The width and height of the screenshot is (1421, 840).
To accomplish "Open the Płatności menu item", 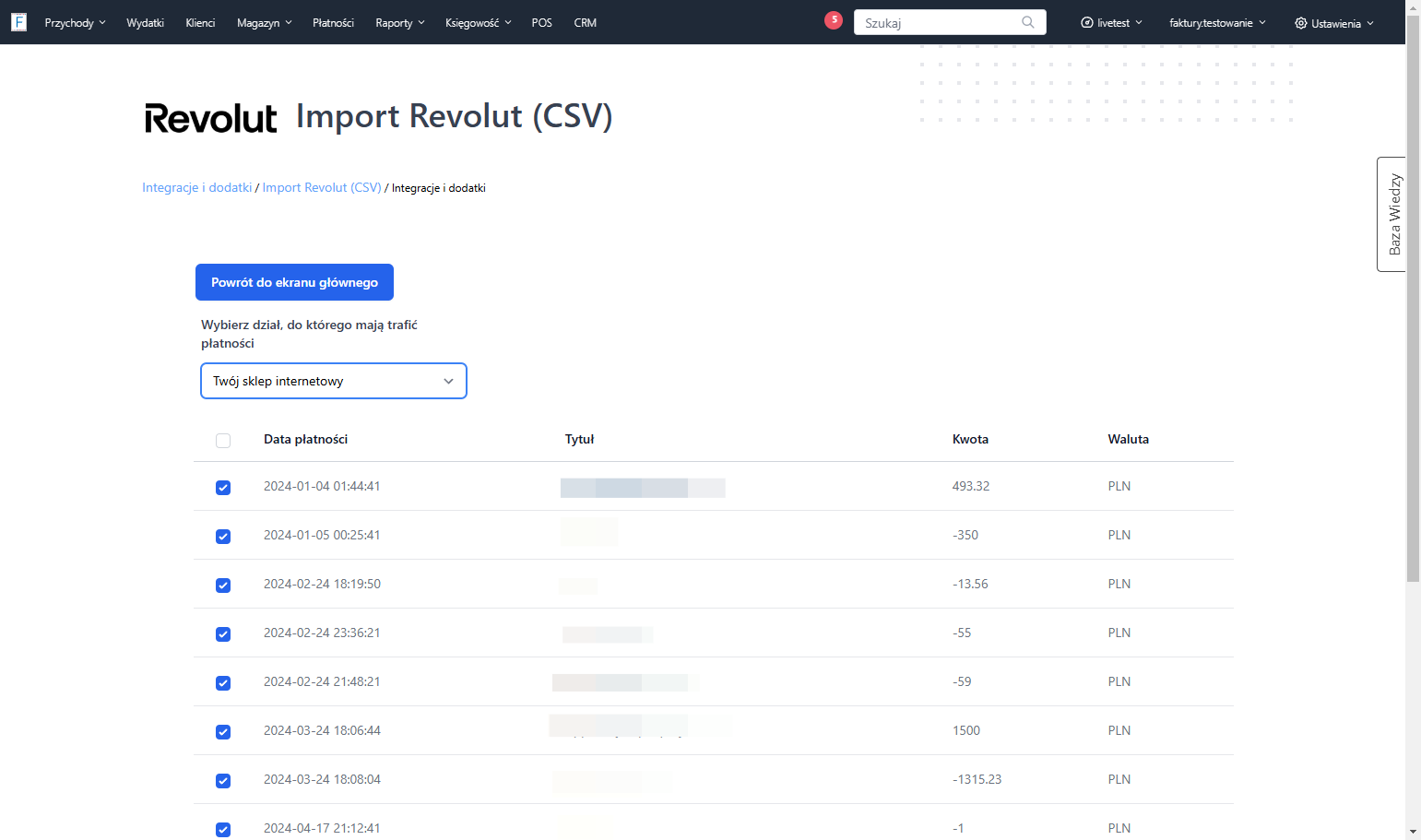I will point(333,23).
